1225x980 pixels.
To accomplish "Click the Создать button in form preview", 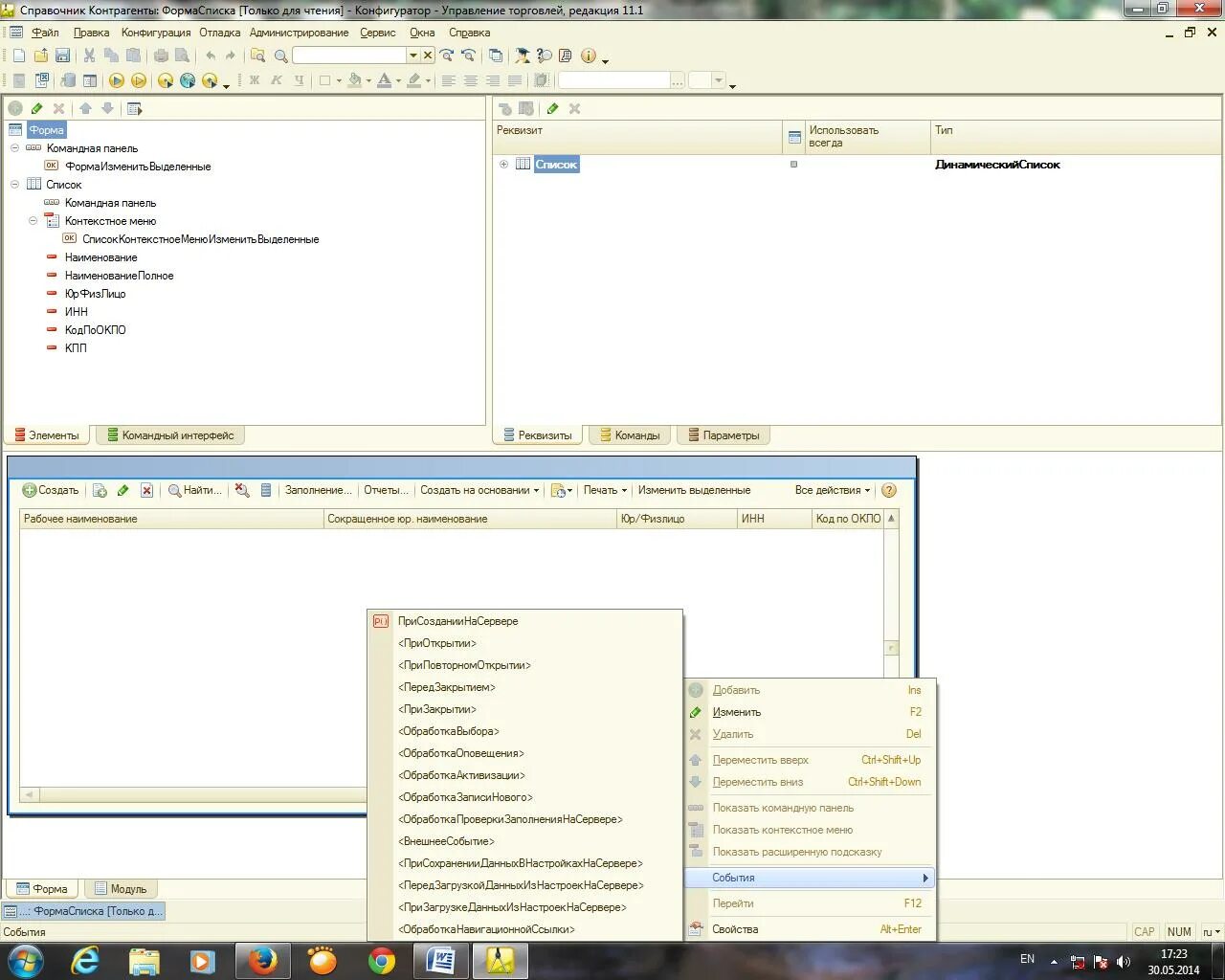I will point(51,490).
